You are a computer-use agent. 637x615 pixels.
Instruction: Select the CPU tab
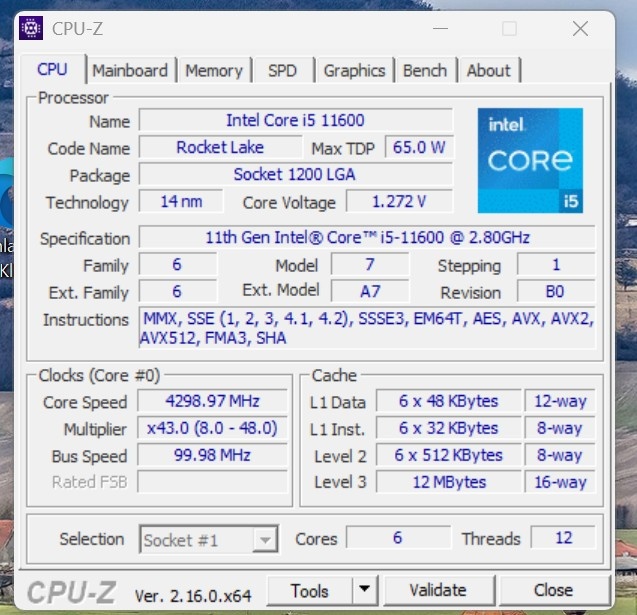coord(52,69)
